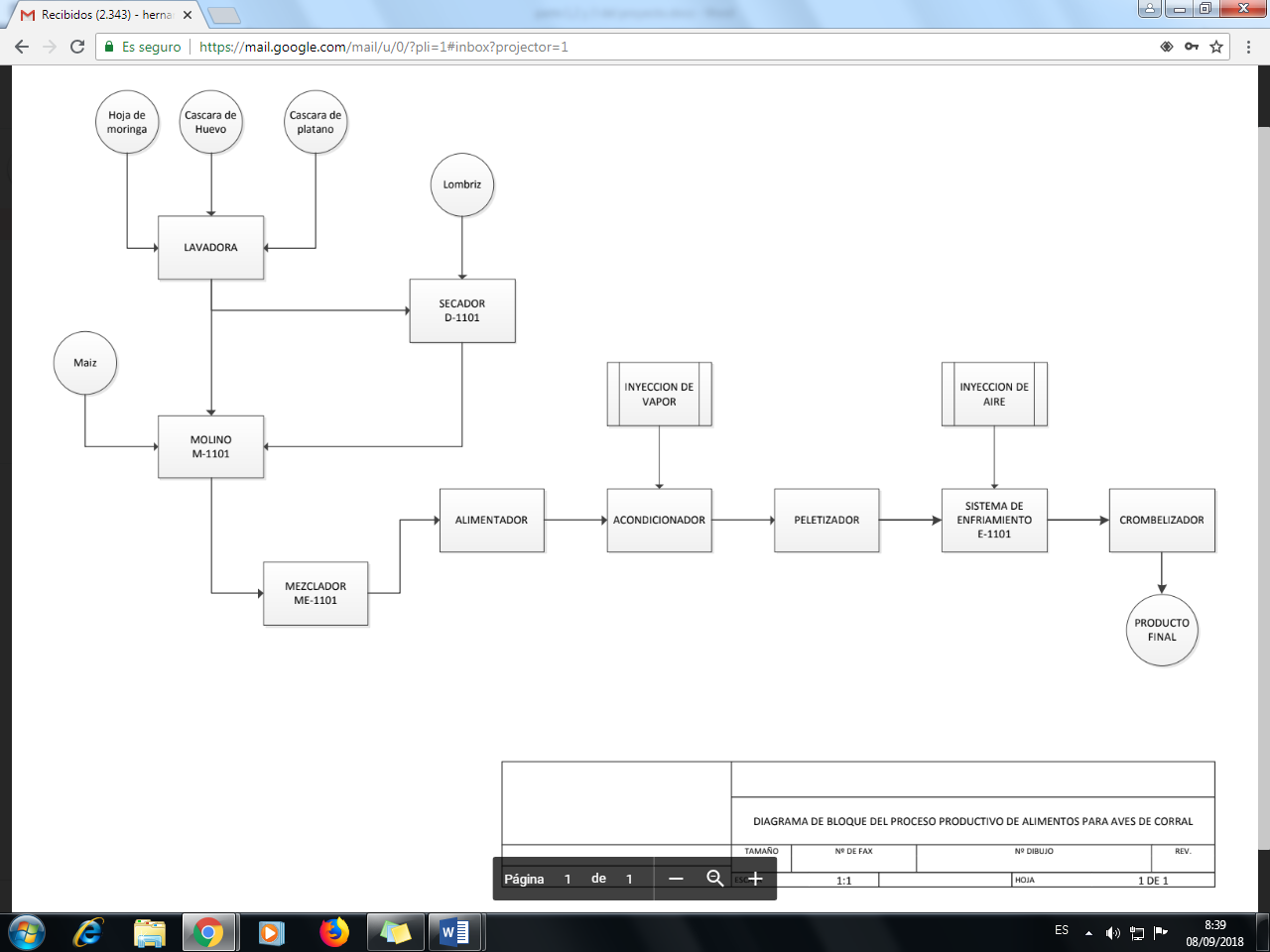Launch Firefox from the taskbar

(x=334, y=933)
